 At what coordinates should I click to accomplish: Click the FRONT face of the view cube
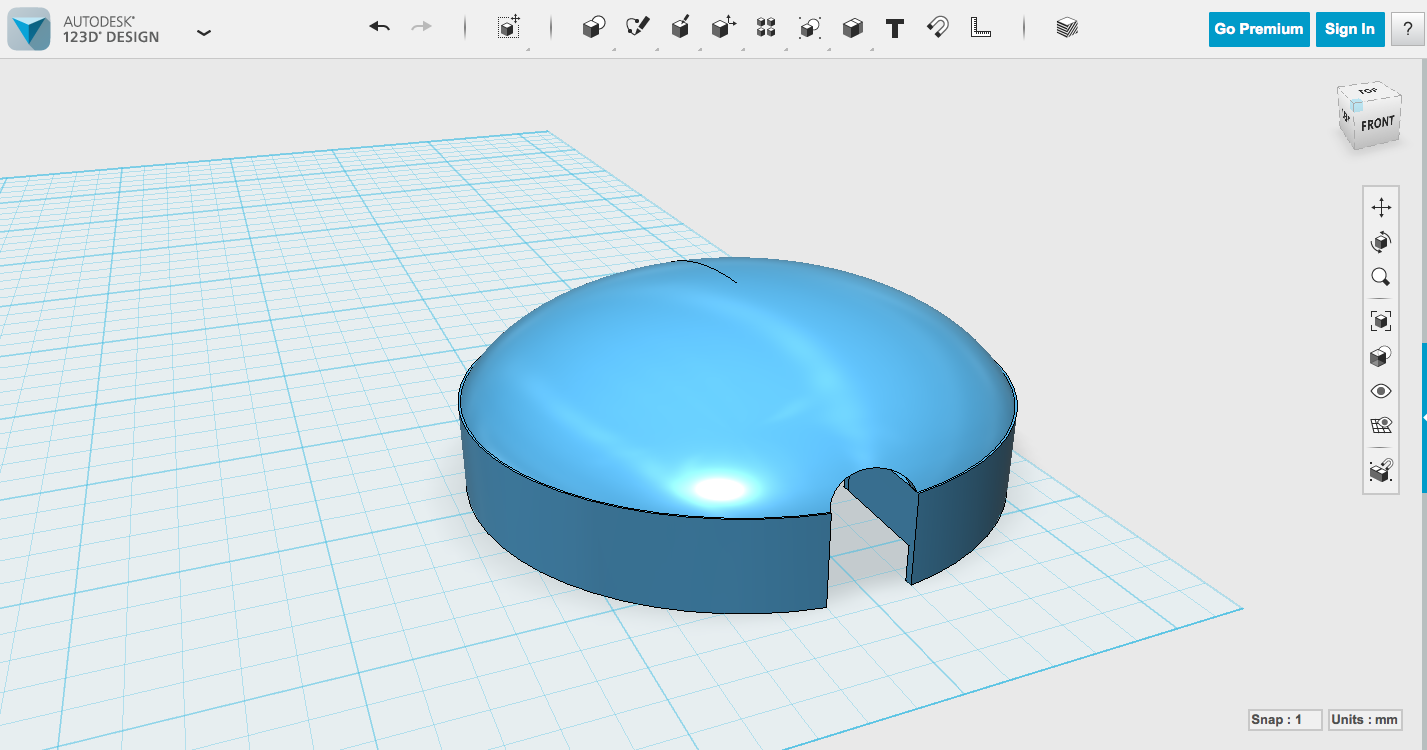point(1378,122)
